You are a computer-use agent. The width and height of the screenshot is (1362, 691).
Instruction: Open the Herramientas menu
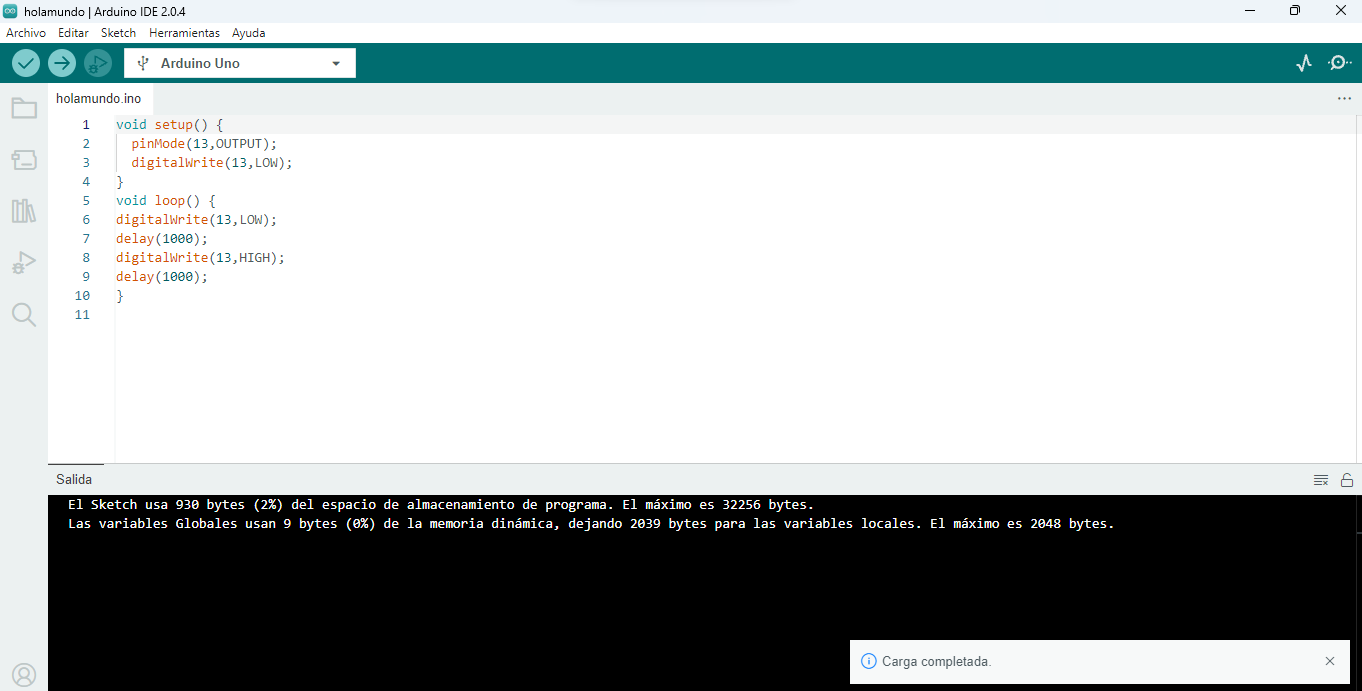click(x=184, y=33)
